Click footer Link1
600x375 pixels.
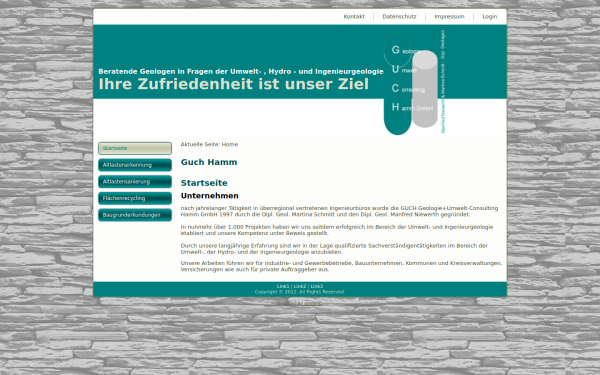283,286
